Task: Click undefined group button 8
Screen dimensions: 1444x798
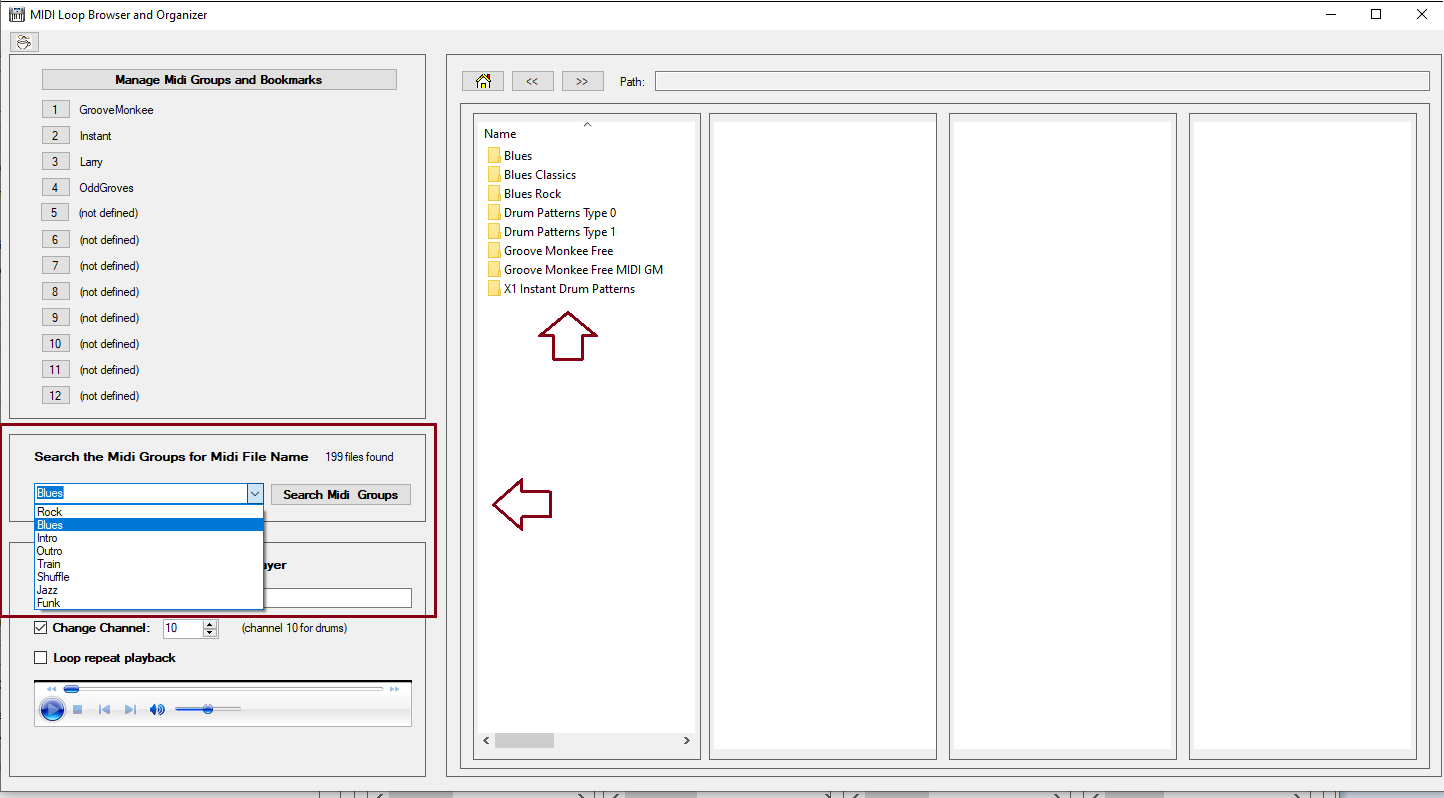Action: 56,291
